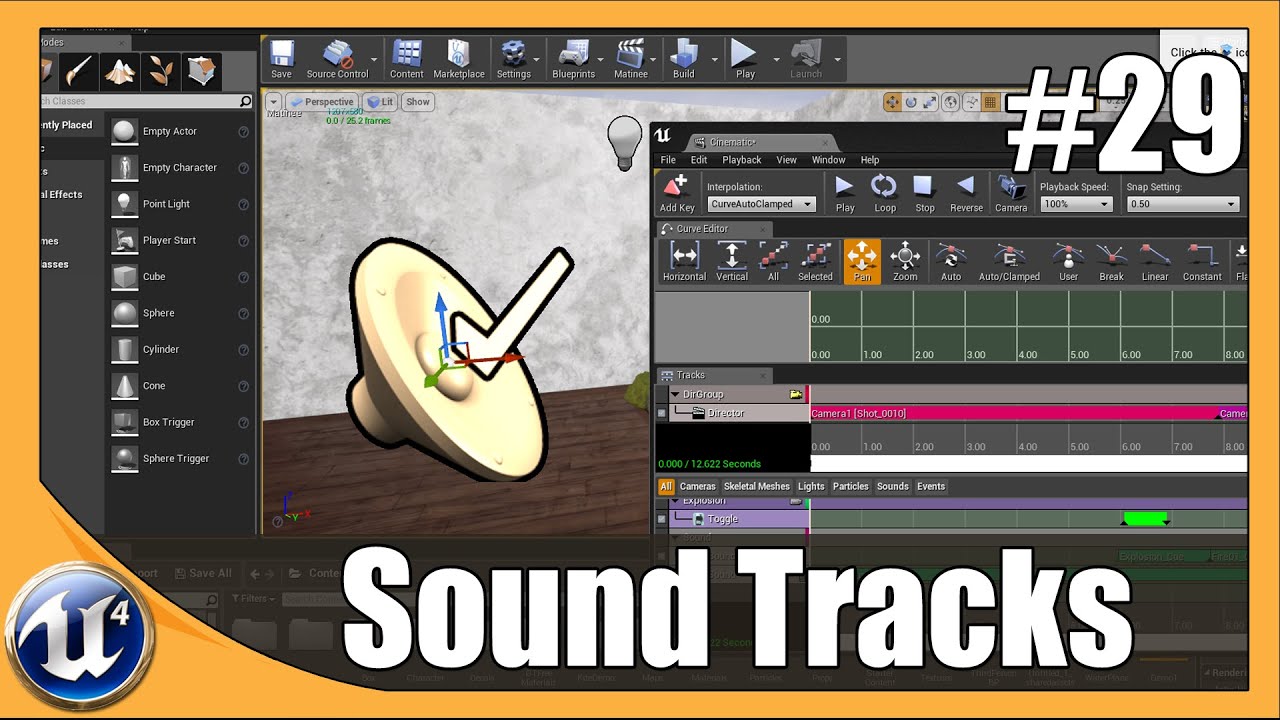Click Add Key in the Matinee window
Viewport: 1280px width, 720px height.
coord(677,194)
